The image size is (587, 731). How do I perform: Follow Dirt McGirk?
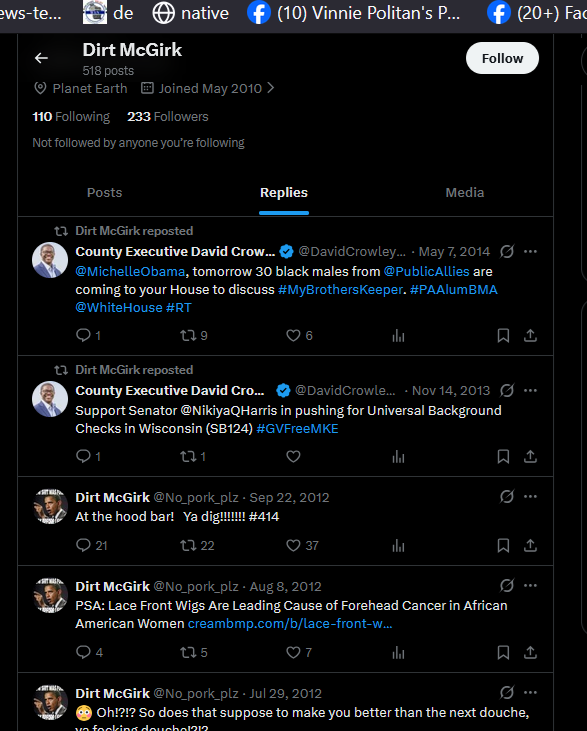502,58
